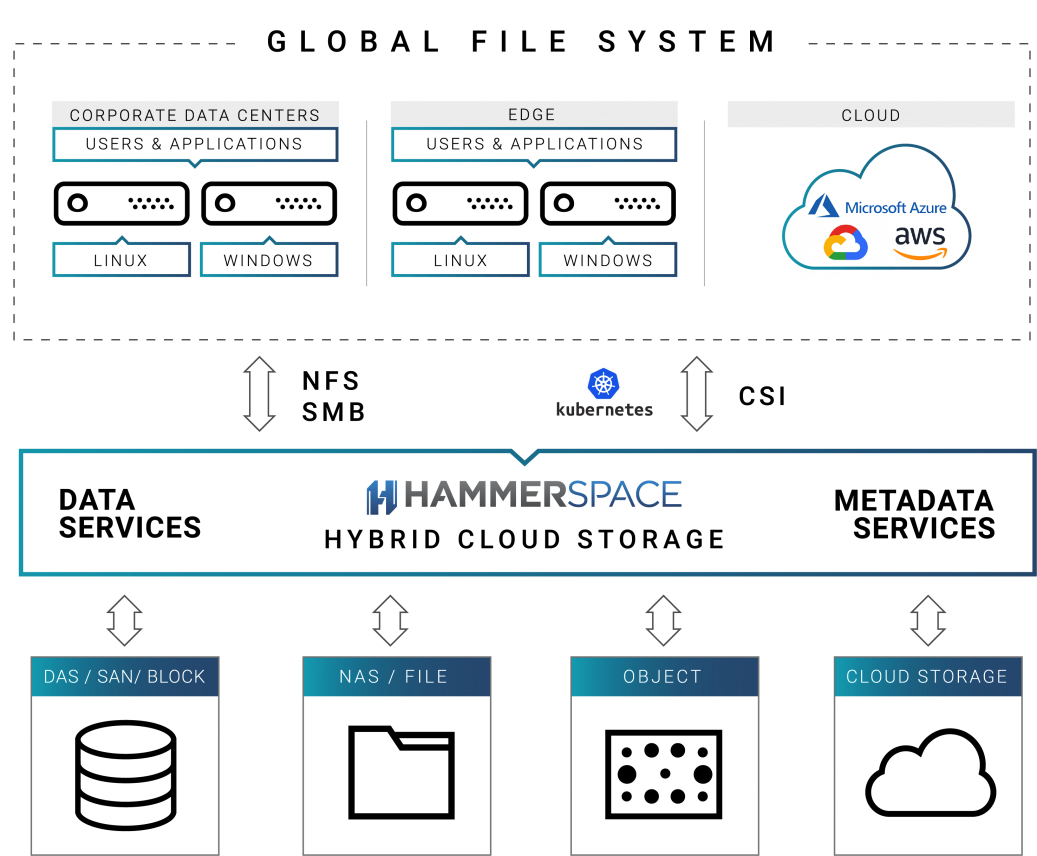Click the Corporate Data Centers Windows server icon
This screenshot has height=856, width=1037.
[x=269, y=203]
